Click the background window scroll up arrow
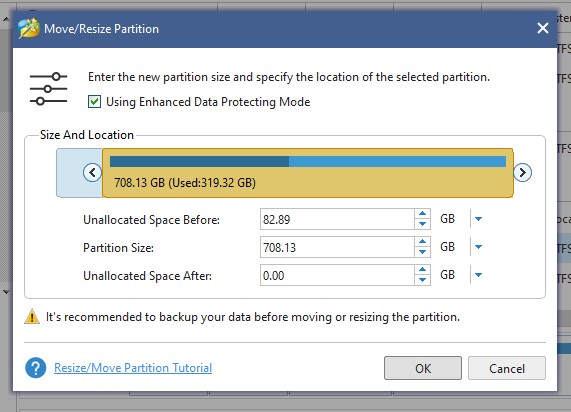Image resolution: width=571 pixels, height=412 pixels. coord(6,19)
